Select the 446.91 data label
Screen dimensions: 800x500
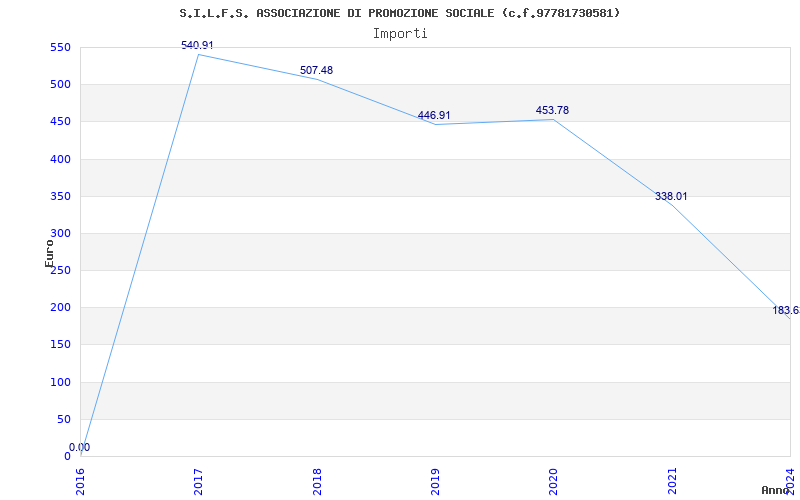point(434,116)
